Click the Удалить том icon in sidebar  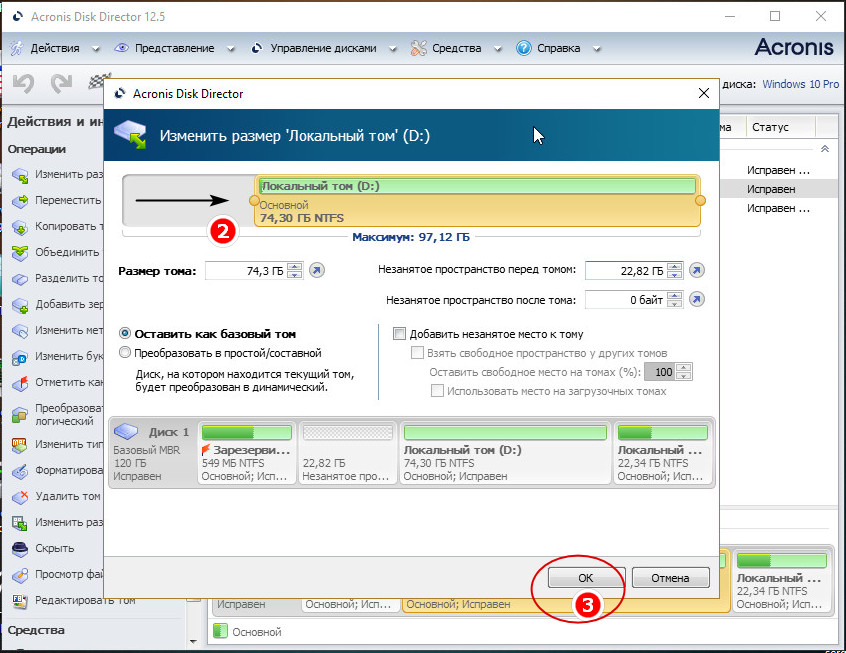[x=19, y=496]
